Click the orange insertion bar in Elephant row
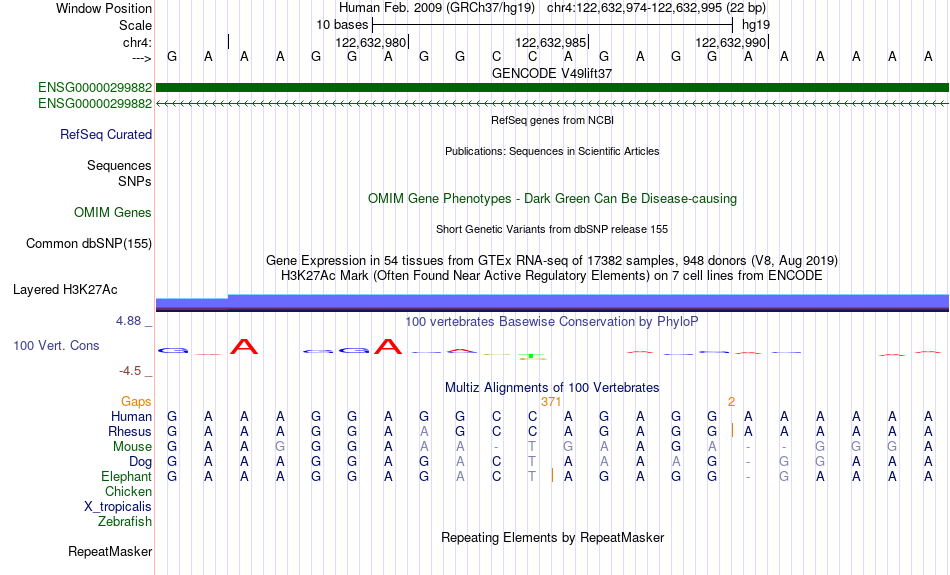This screenshot has width=950, height=575. click(x=553, y=476)
